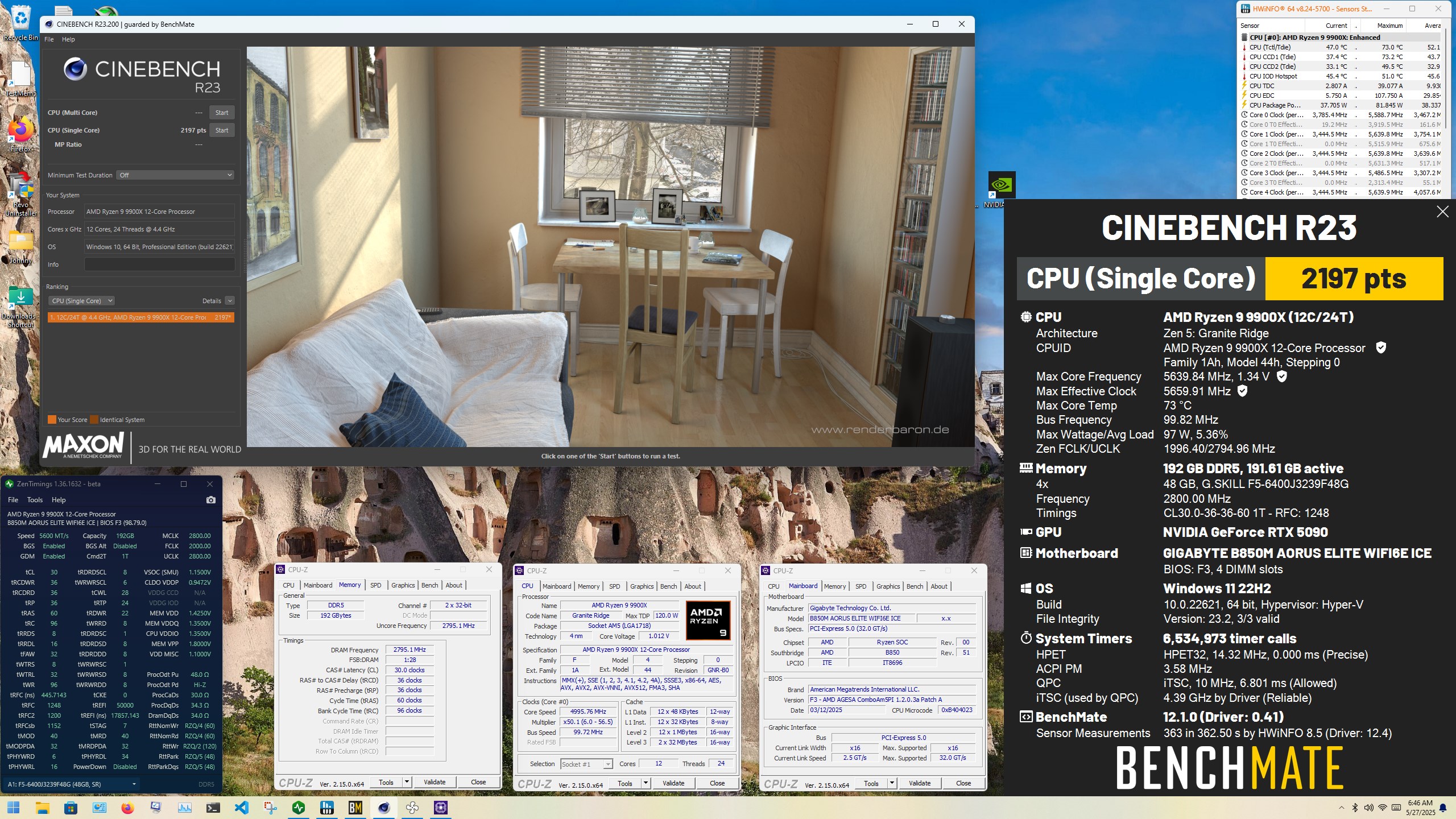Open the File menu in Cinebench
1456x819 pixels.
(49, 39)
